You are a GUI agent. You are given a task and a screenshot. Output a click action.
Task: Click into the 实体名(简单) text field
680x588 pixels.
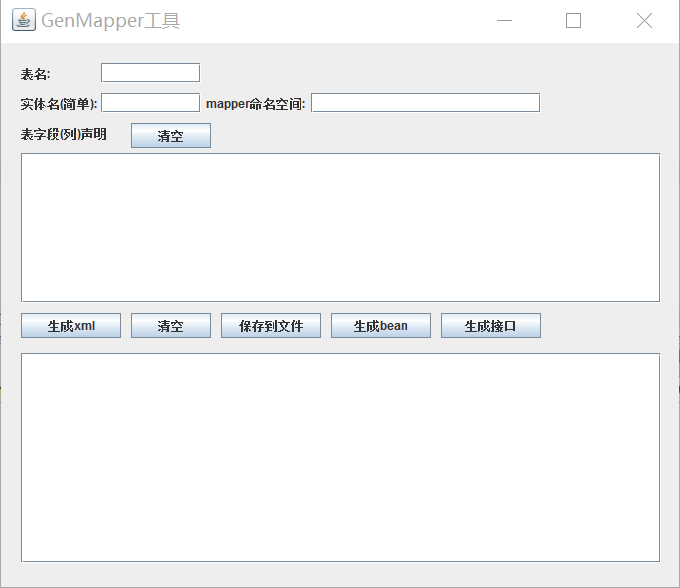(150, 103)
